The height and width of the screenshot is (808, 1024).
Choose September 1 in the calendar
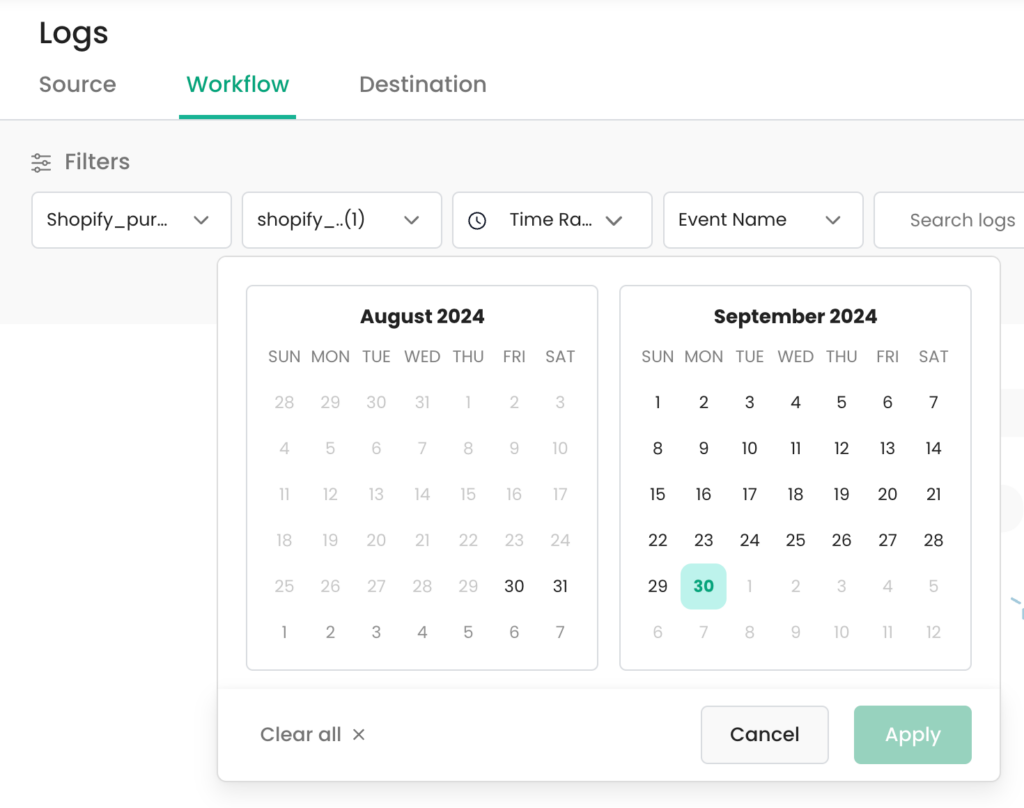click(658, 402)
